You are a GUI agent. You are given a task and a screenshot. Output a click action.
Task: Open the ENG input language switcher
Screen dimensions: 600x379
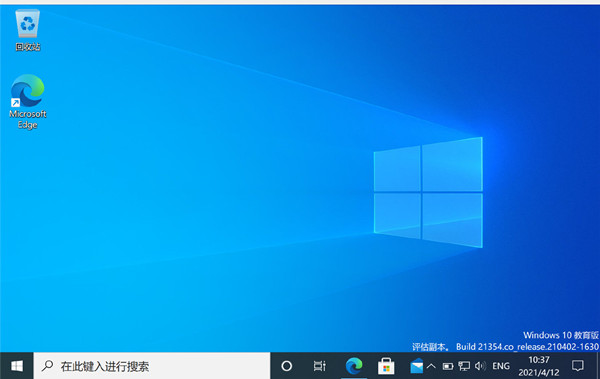pos(501,366)
